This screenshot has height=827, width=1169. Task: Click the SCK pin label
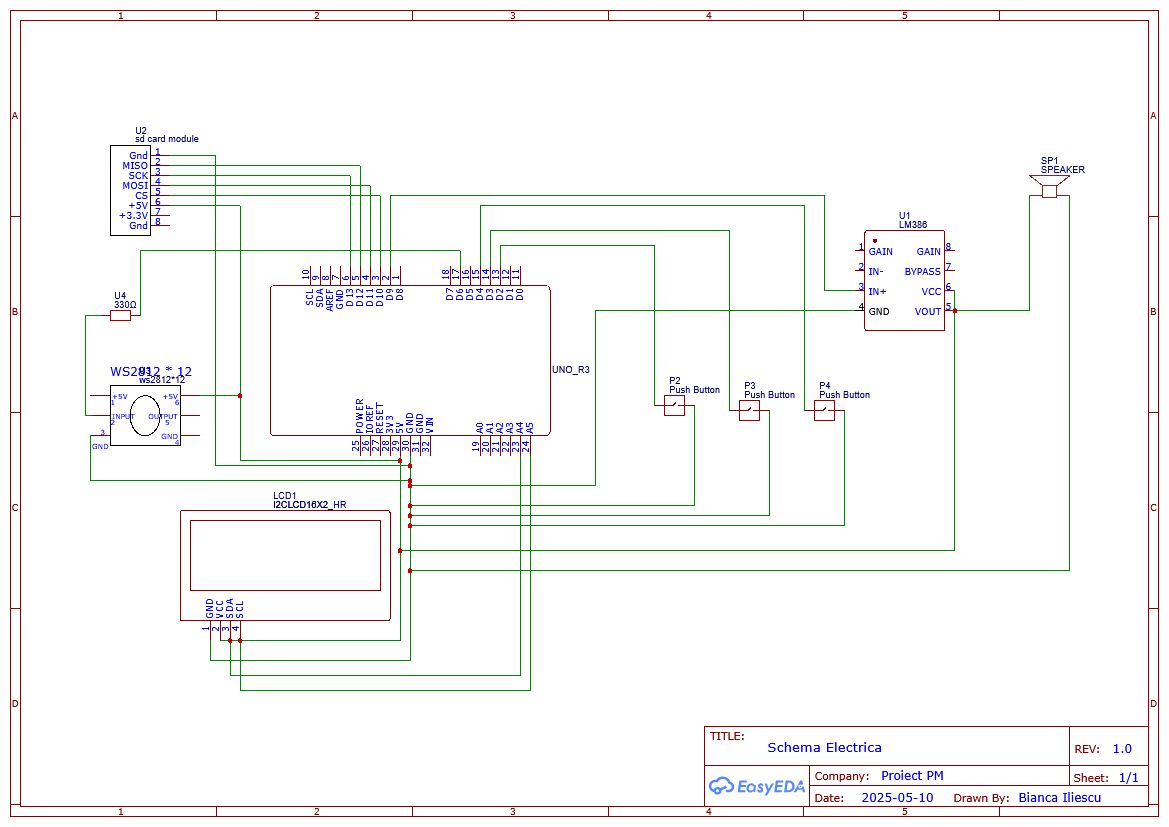(x=138, y=176)
